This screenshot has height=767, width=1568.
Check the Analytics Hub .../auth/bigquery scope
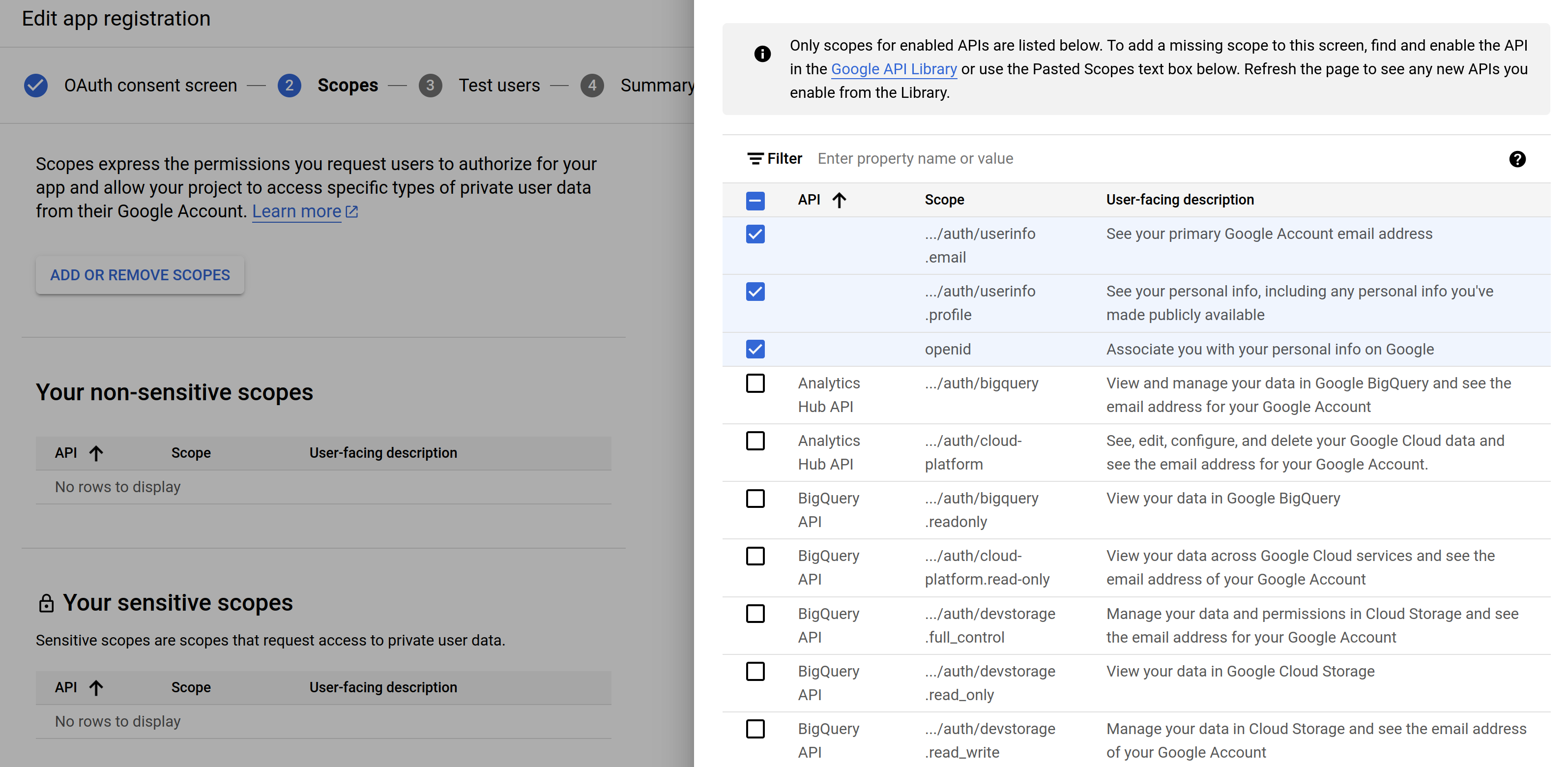pyautogui.click(x=755, y=383)
